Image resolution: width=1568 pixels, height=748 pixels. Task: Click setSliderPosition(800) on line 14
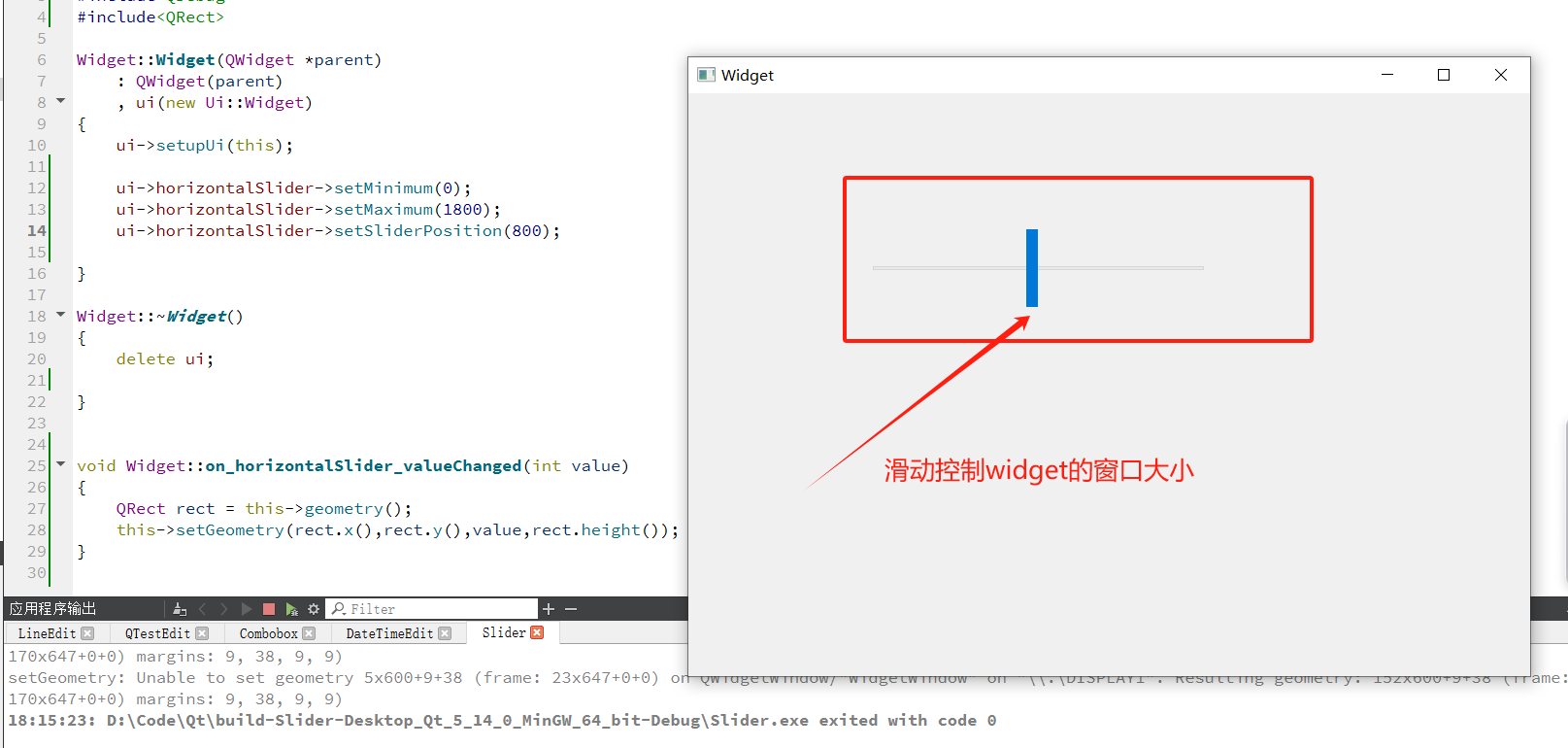pos(448,231)
